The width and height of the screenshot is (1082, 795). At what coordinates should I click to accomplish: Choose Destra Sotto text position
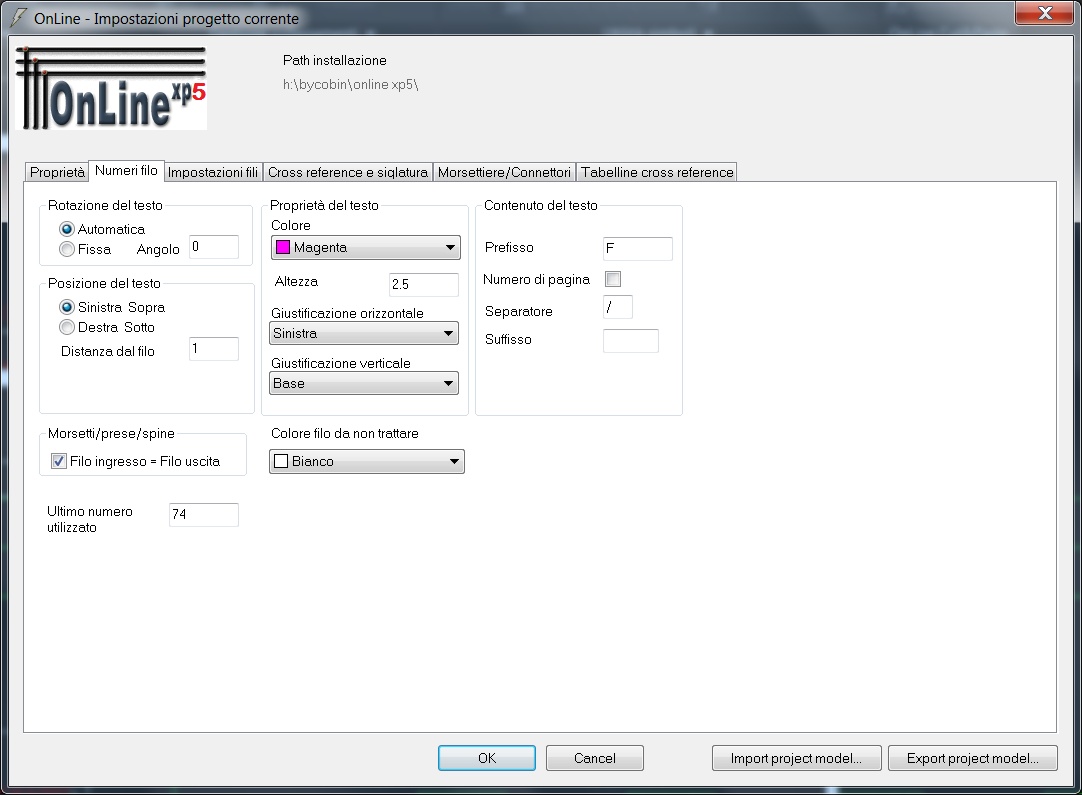pos(67,327)
